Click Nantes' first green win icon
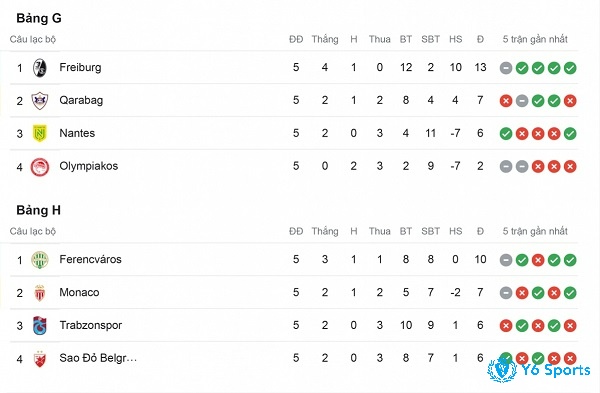Viewport: 600px width, 393px height. [x=506, y=134]
